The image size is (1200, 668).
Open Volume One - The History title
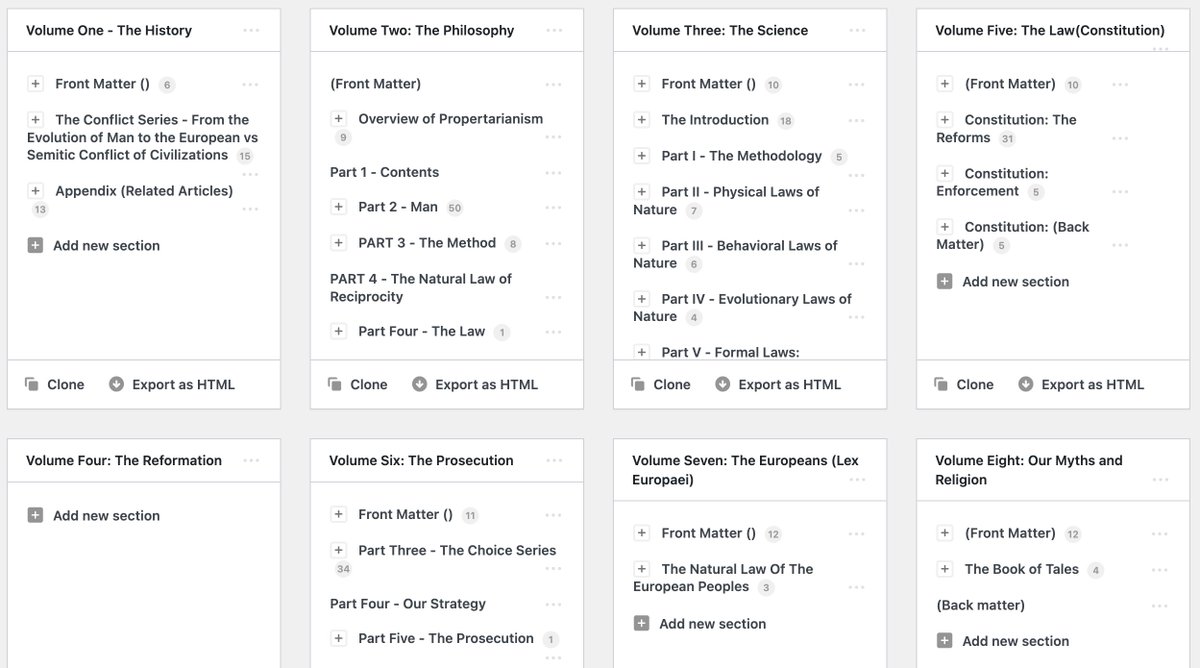pos(109,31)
